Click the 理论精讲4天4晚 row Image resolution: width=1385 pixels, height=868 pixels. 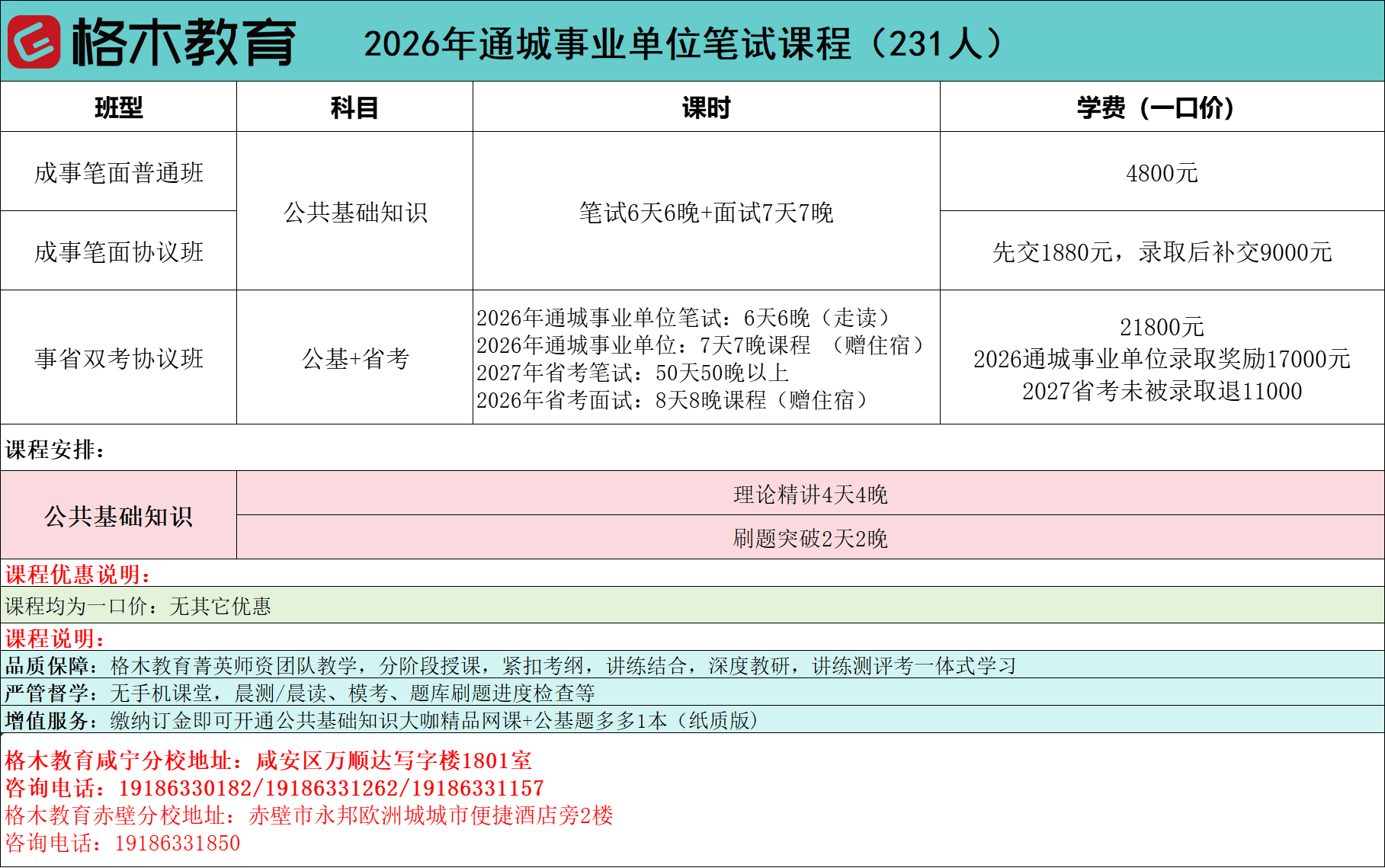click(x=810, y=495)
